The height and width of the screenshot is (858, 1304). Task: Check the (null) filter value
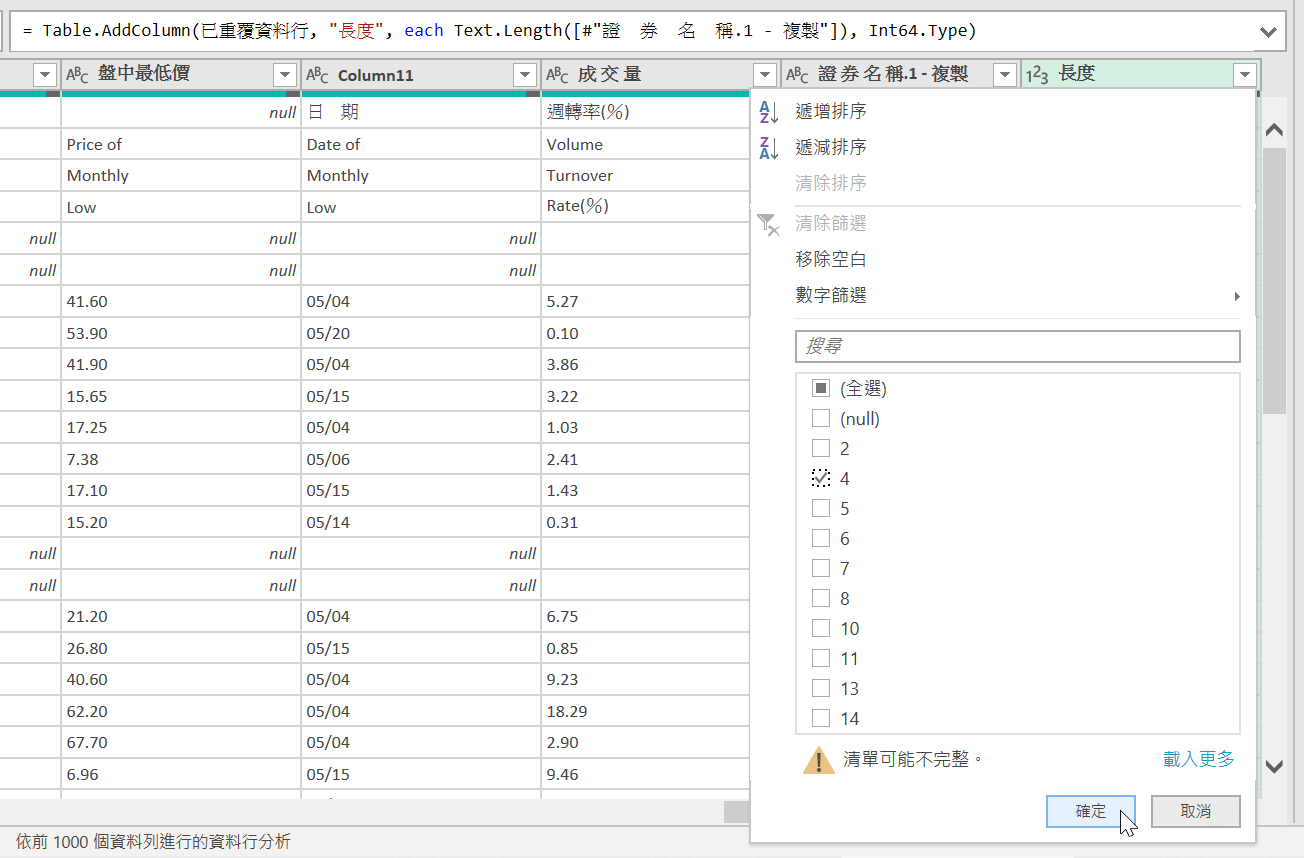click(821, 418)
